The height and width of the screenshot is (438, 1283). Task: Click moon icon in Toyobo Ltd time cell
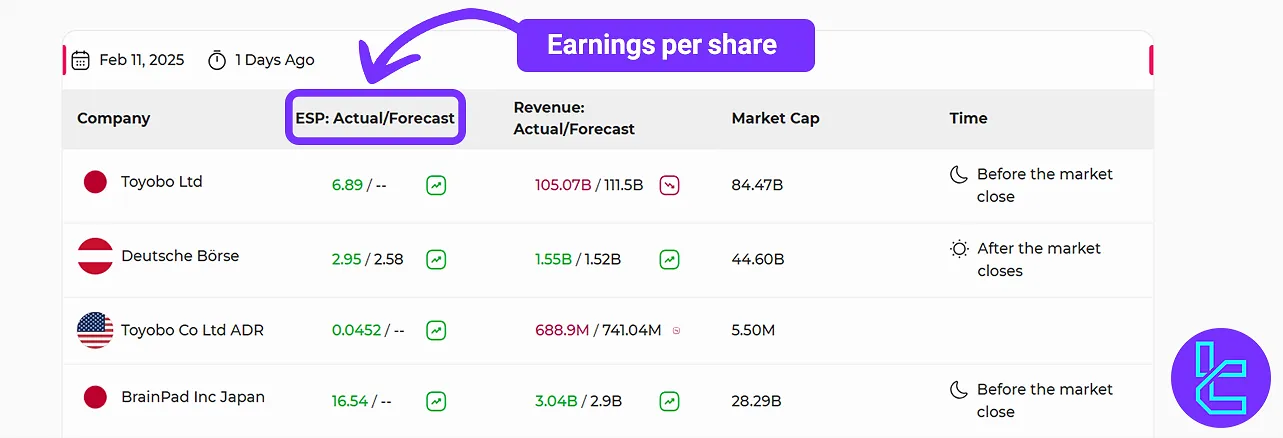(959, 174)
